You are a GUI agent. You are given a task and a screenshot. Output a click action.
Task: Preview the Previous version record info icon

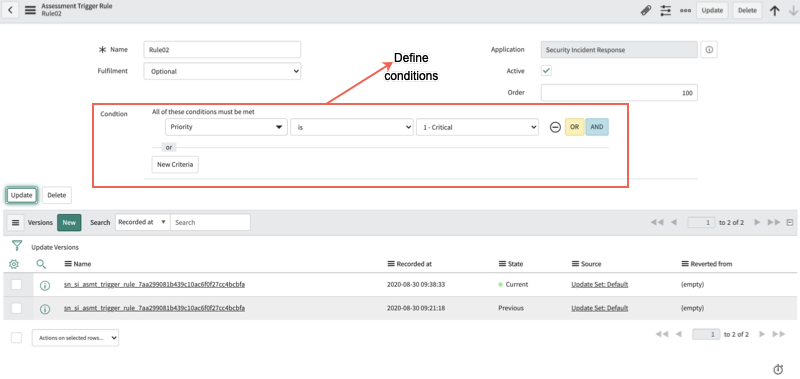click(45, 309)
